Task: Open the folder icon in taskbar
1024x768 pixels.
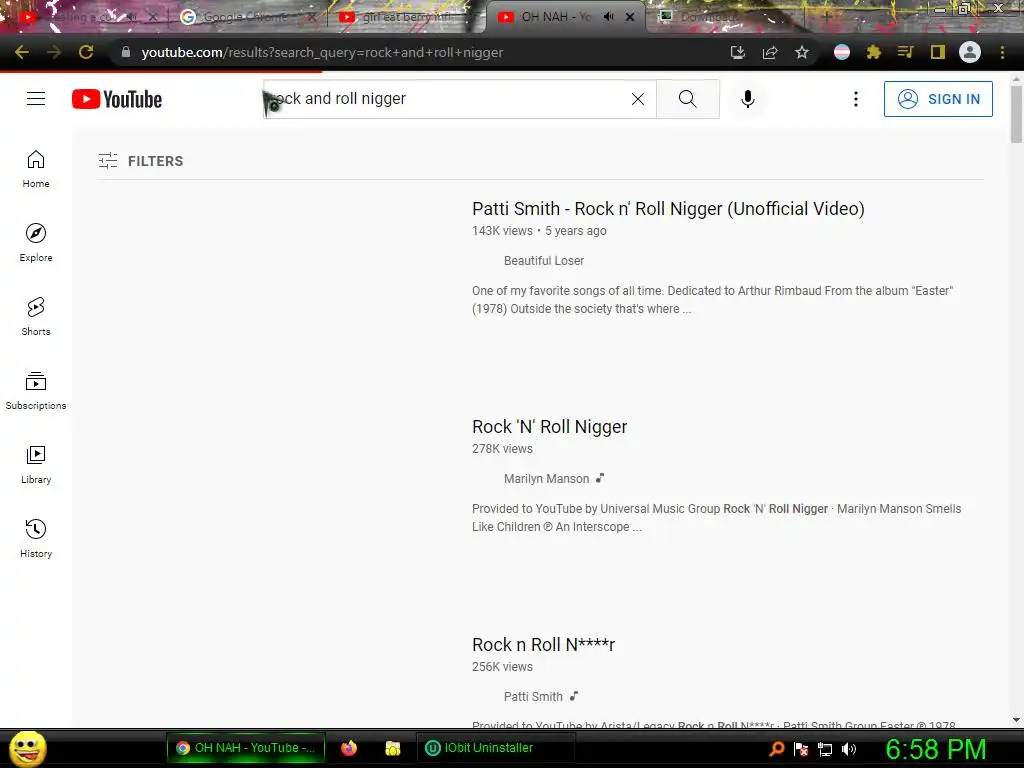Action: 392,748
